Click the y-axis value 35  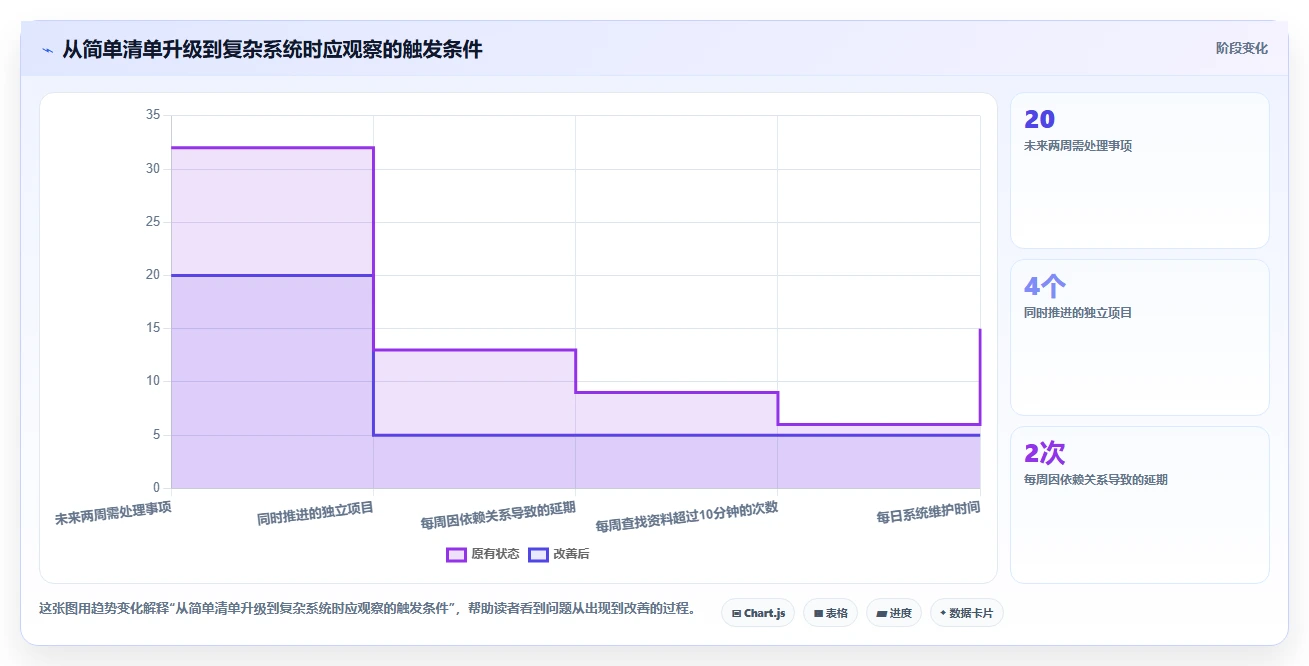pos(153,115)
